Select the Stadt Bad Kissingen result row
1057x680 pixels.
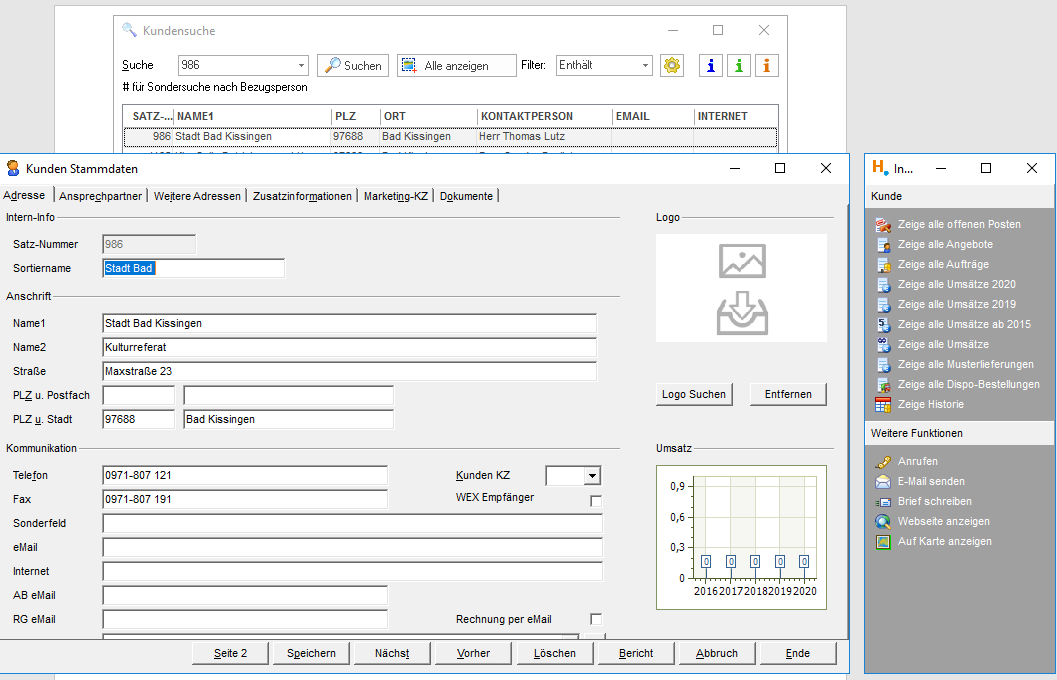click(450, 136)
